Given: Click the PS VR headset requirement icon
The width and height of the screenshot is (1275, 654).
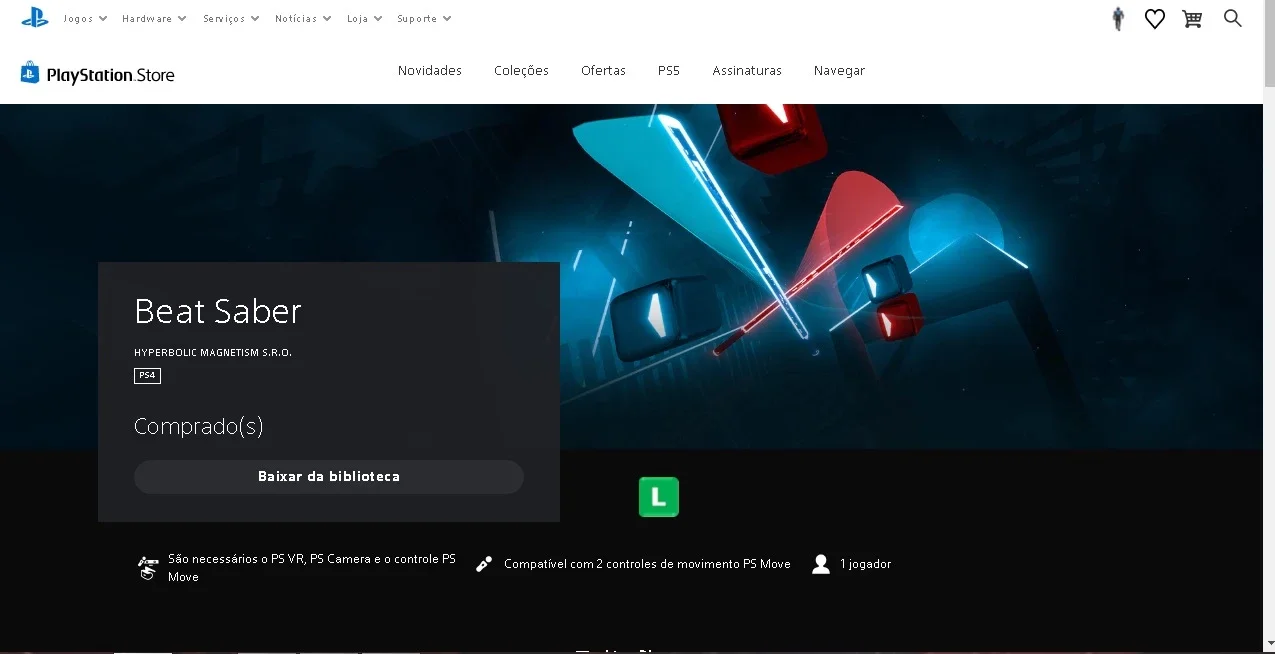Looking at the screenshot, I should pyautogui.click(x=148, y=568).
